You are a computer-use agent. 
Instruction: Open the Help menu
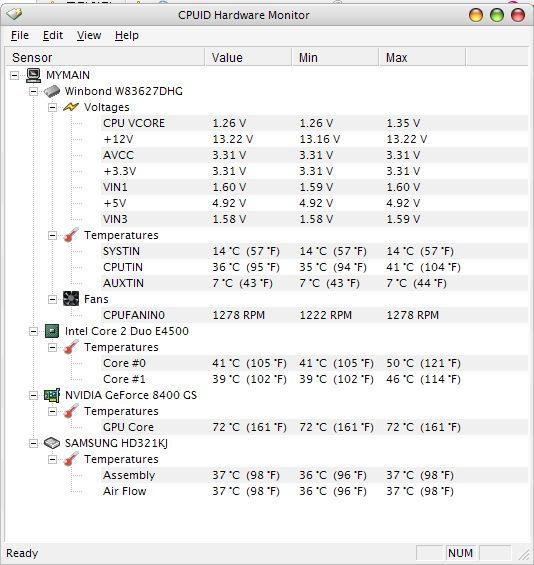(127, 35)
